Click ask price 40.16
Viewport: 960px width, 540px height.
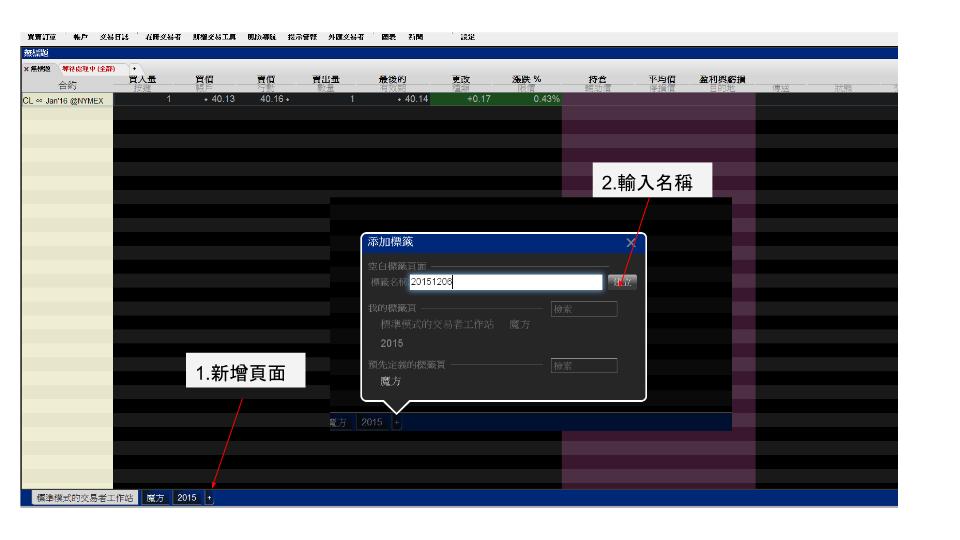[272, 99]
